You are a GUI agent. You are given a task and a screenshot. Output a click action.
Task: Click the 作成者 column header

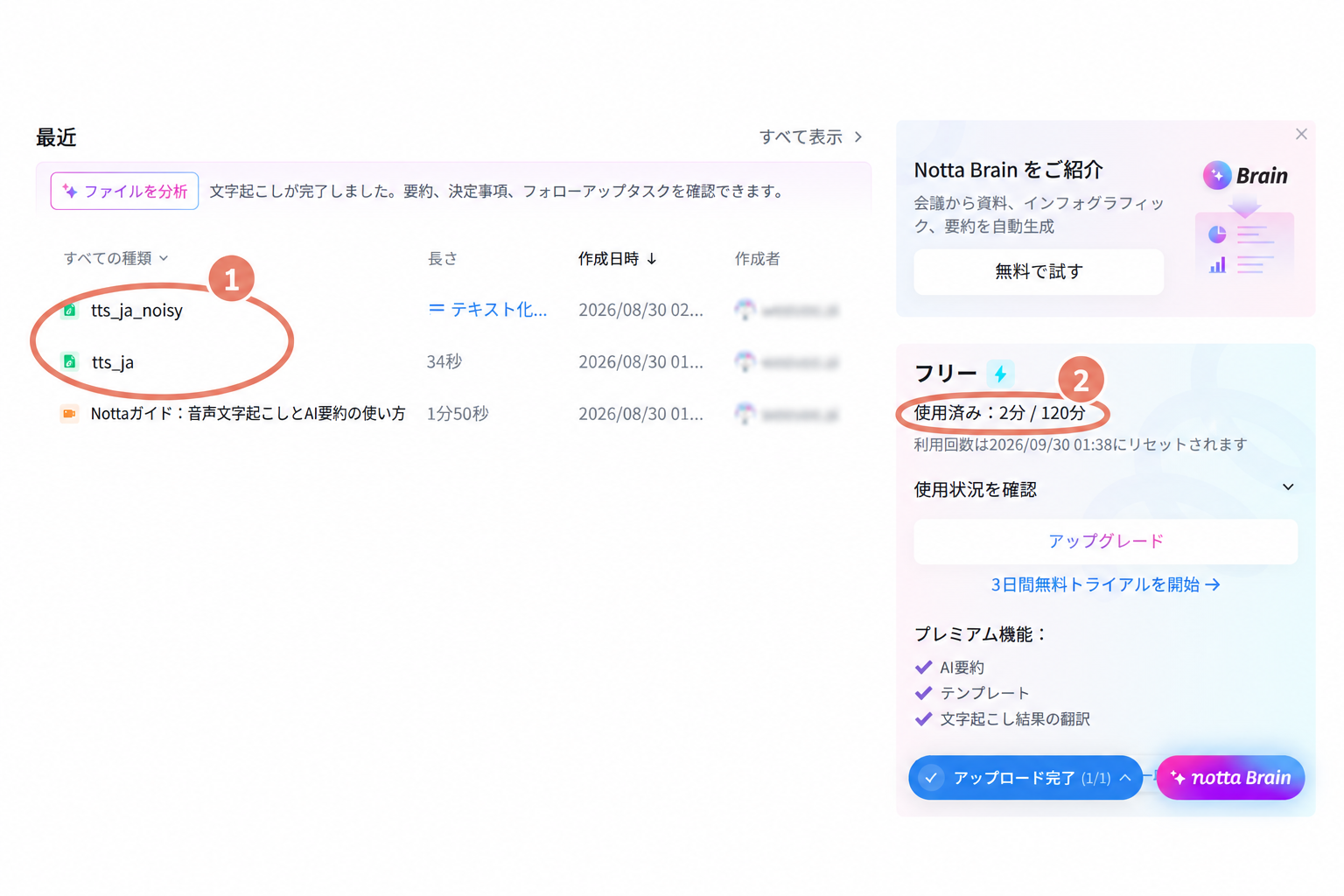pos(758,259)
